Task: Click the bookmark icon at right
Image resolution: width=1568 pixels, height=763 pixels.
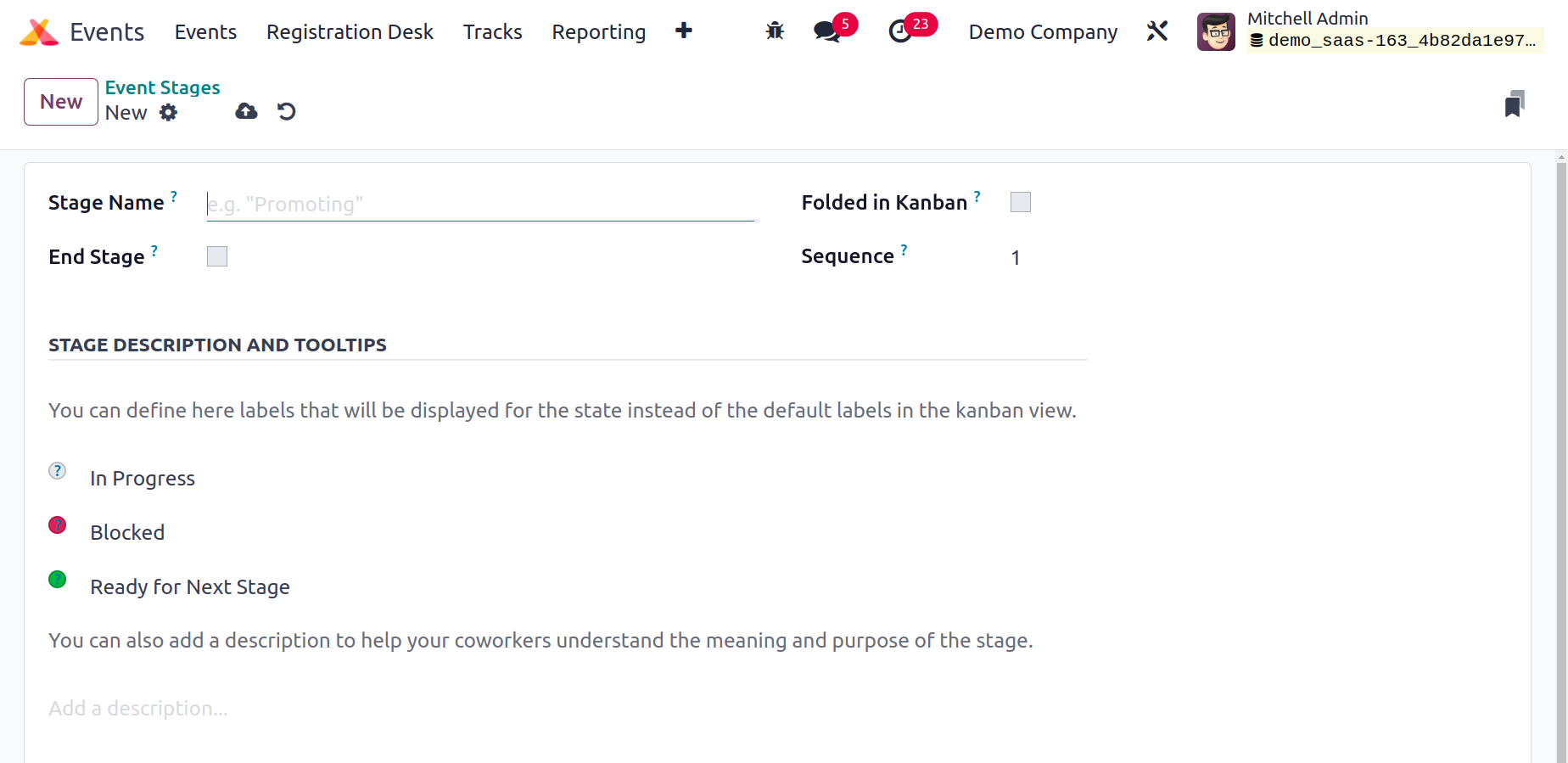Action: 1515,104
